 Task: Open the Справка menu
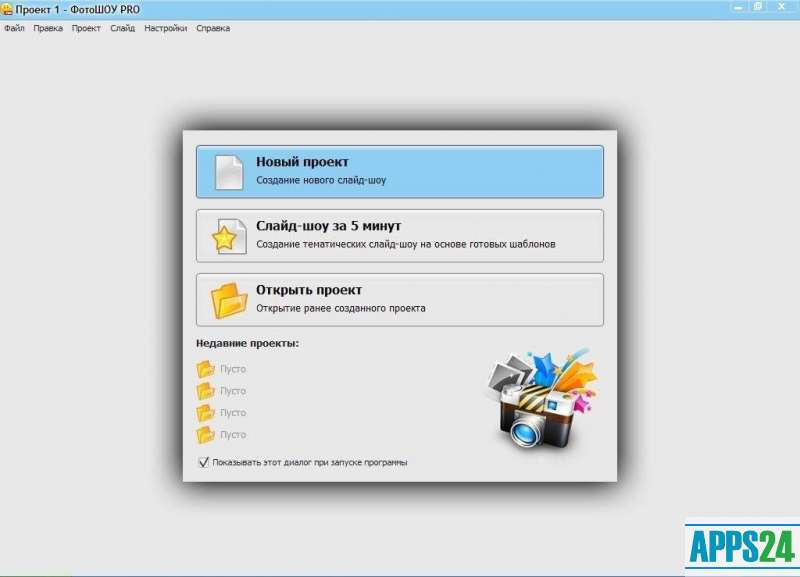(x=213, y=28)
